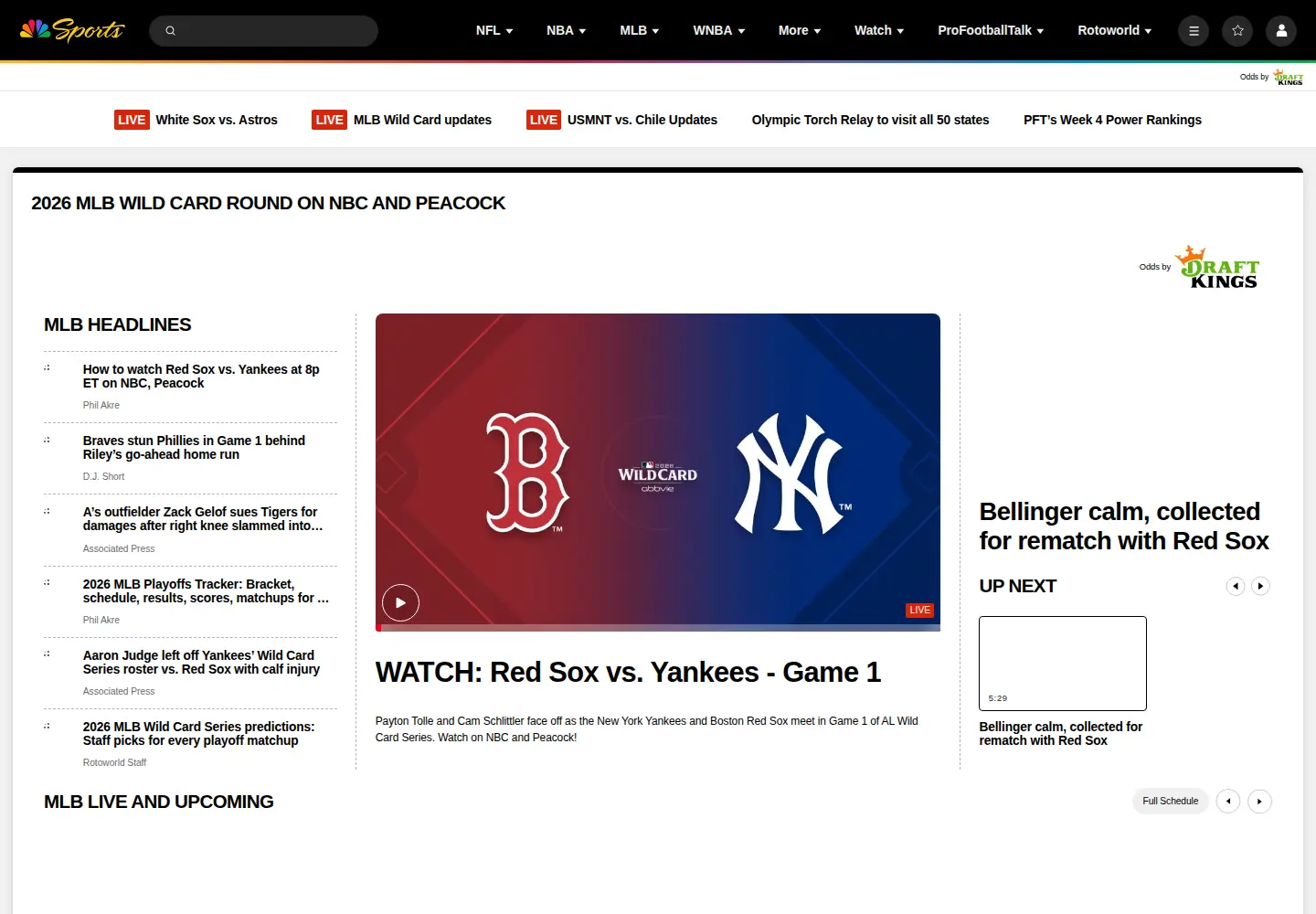This screenshot has width=1316, height=914.
Task: Show previous MLB live games
Action: pyautogui.click(x=1228, y=802)
